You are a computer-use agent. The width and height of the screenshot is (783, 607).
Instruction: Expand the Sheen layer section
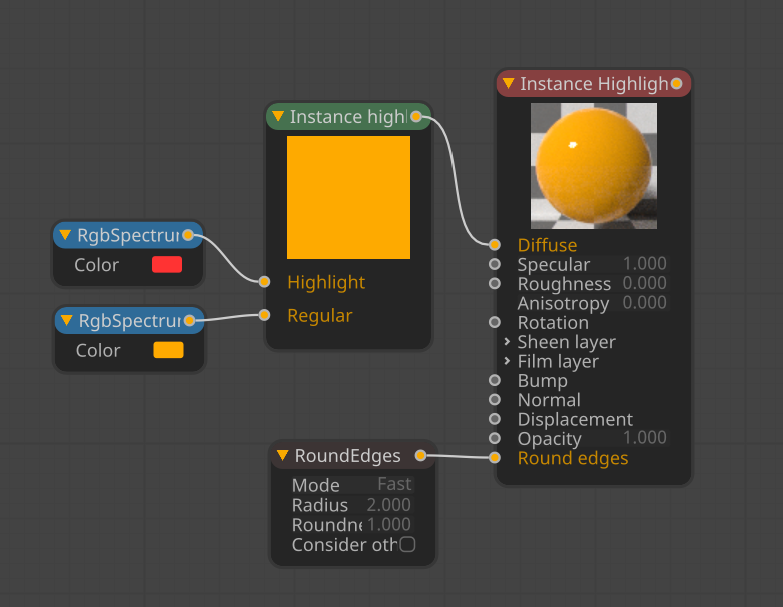[507, 342]
